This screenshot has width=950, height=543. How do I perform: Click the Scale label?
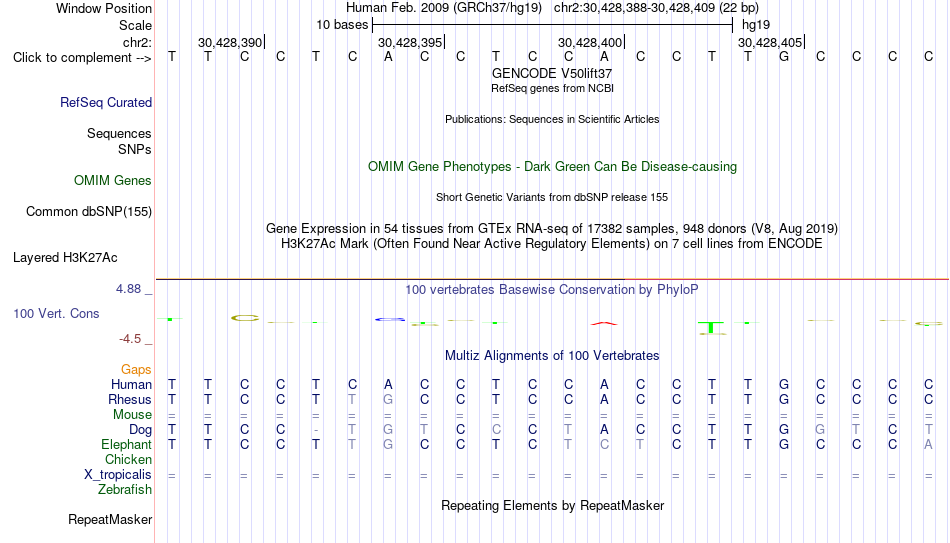135,25
